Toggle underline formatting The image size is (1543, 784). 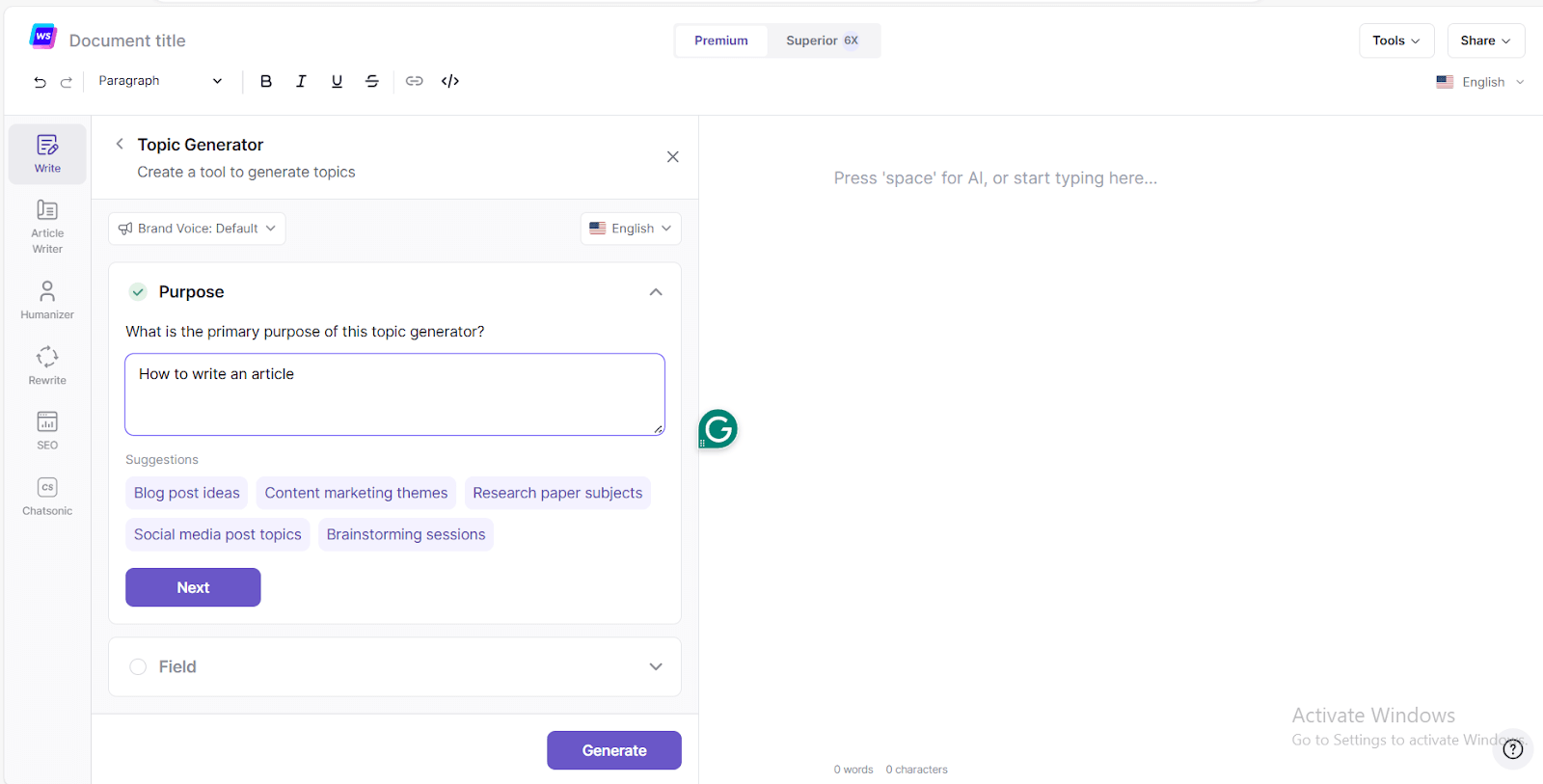click(x=337, y=81)
